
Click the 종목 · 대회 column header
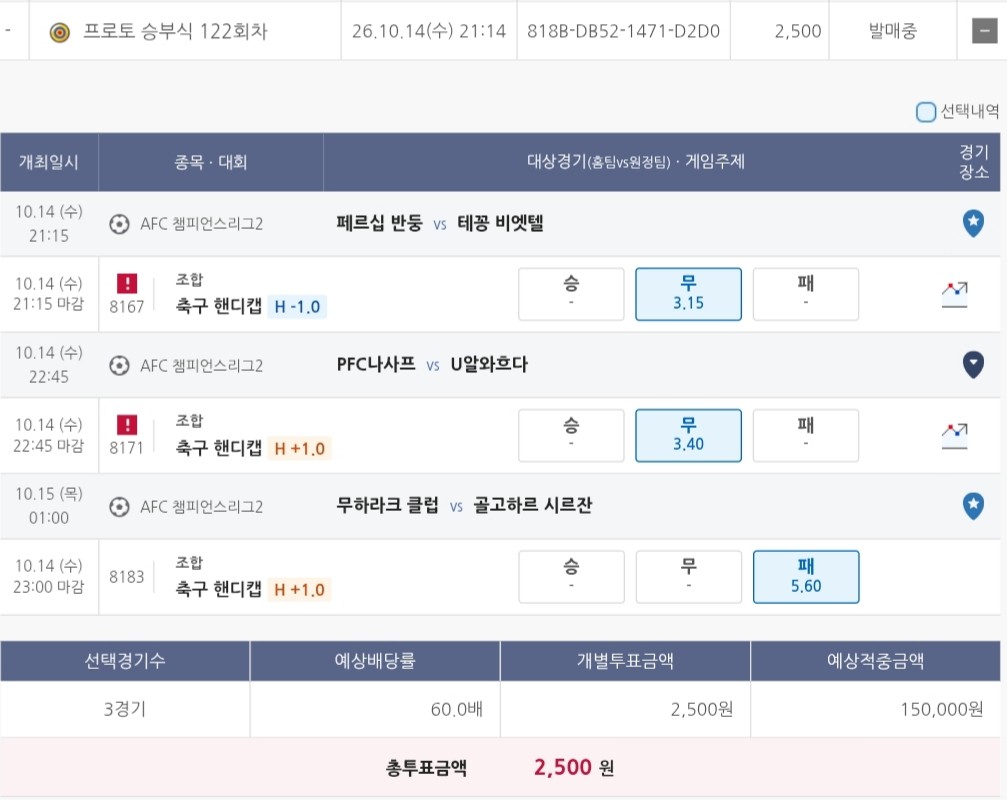tap(211, 162)
